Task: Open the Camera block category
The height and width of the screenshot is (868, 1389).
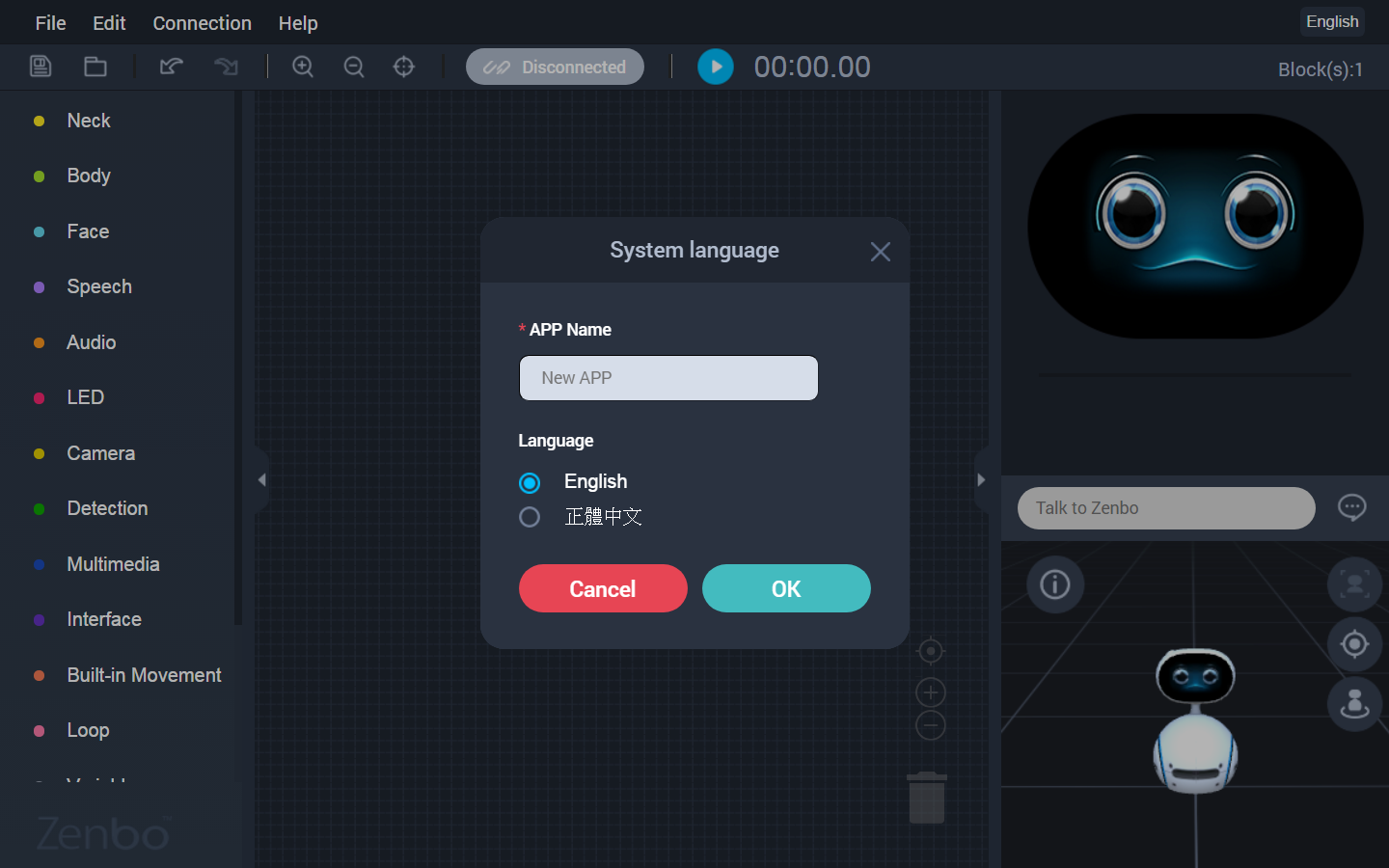Action: point(101,453)
